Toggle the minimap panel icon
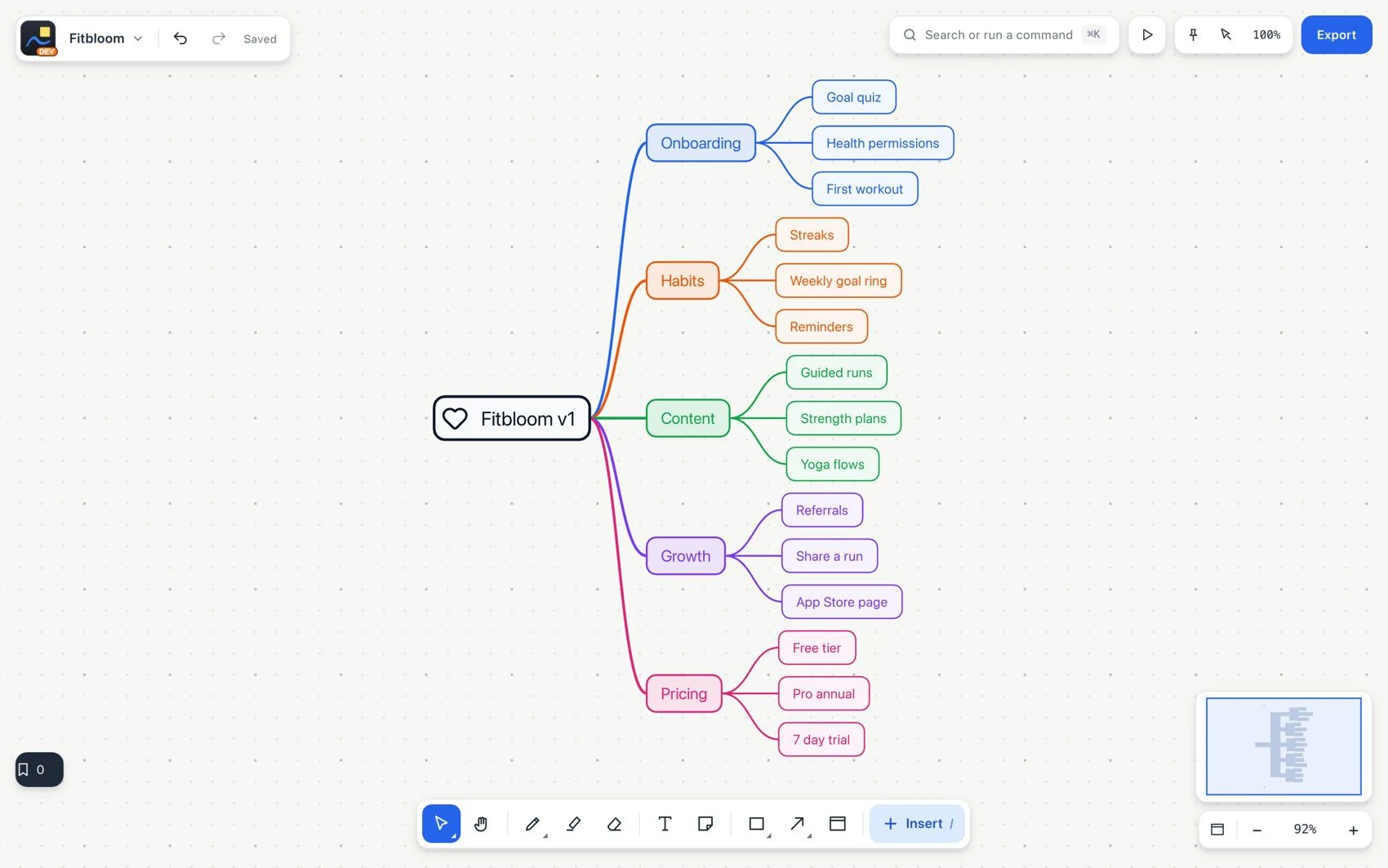The image size is (1388, 868). (x=1217, y=830)
